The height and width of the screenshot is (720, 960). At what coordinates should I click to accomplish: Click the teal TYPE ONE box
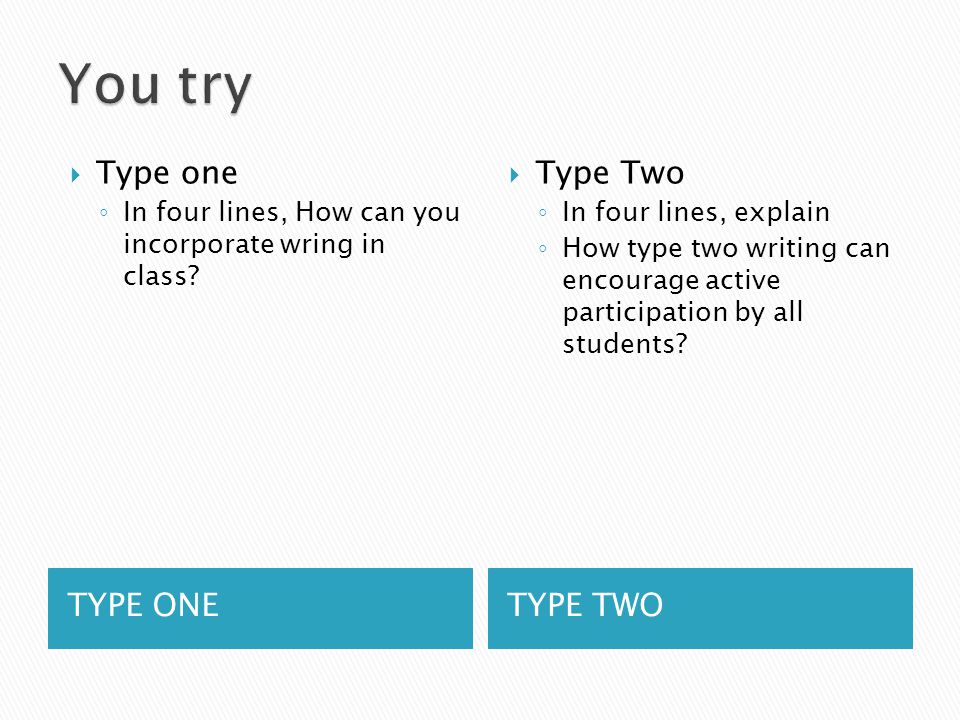[x=260, y=608]
